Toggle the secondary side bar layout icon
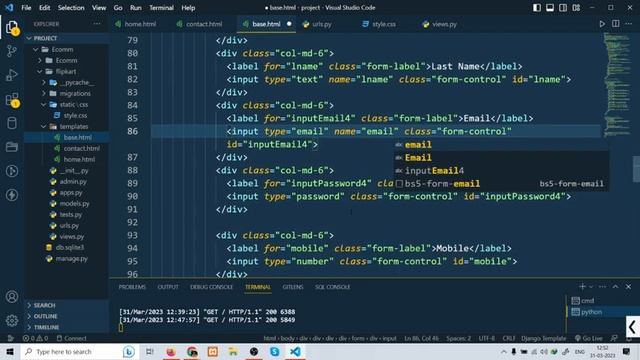 click(x=563, y=8)
